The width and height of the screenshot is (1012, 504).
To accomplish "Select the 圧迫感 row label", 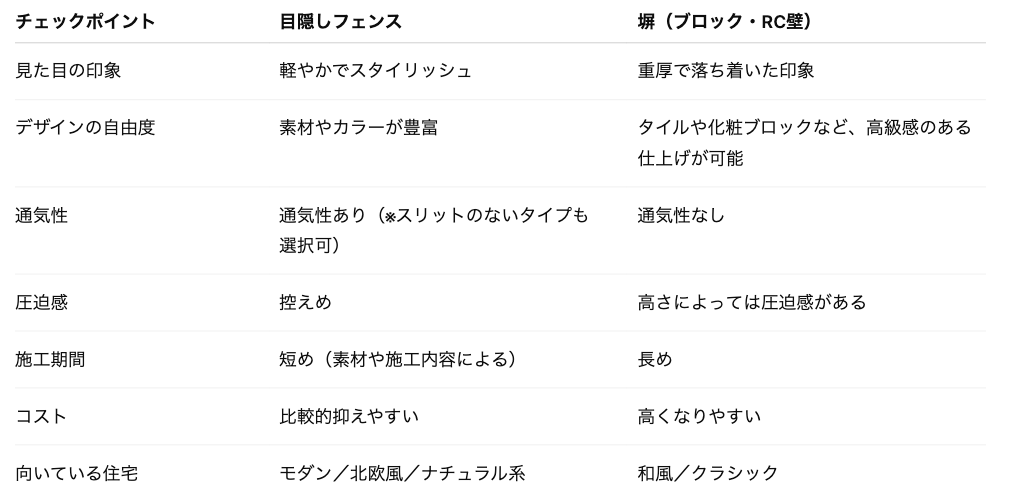I will pyautogui.click(x=42, y=302).
